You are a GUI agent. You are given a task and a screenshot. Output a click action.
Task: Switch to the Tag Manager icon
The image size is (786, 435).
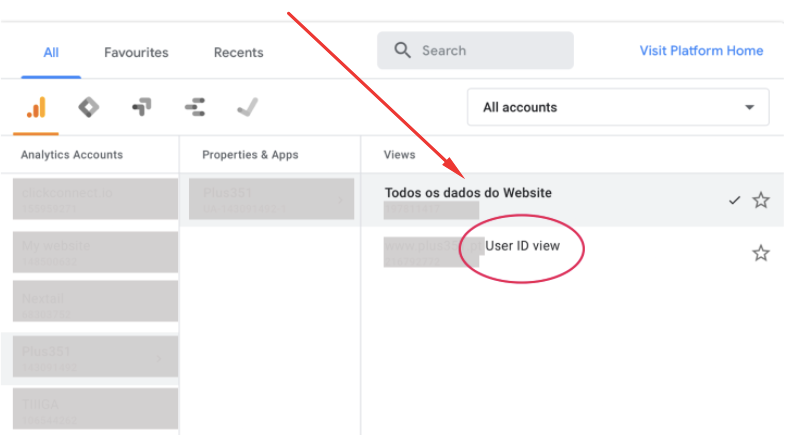(x=142, y=107)
